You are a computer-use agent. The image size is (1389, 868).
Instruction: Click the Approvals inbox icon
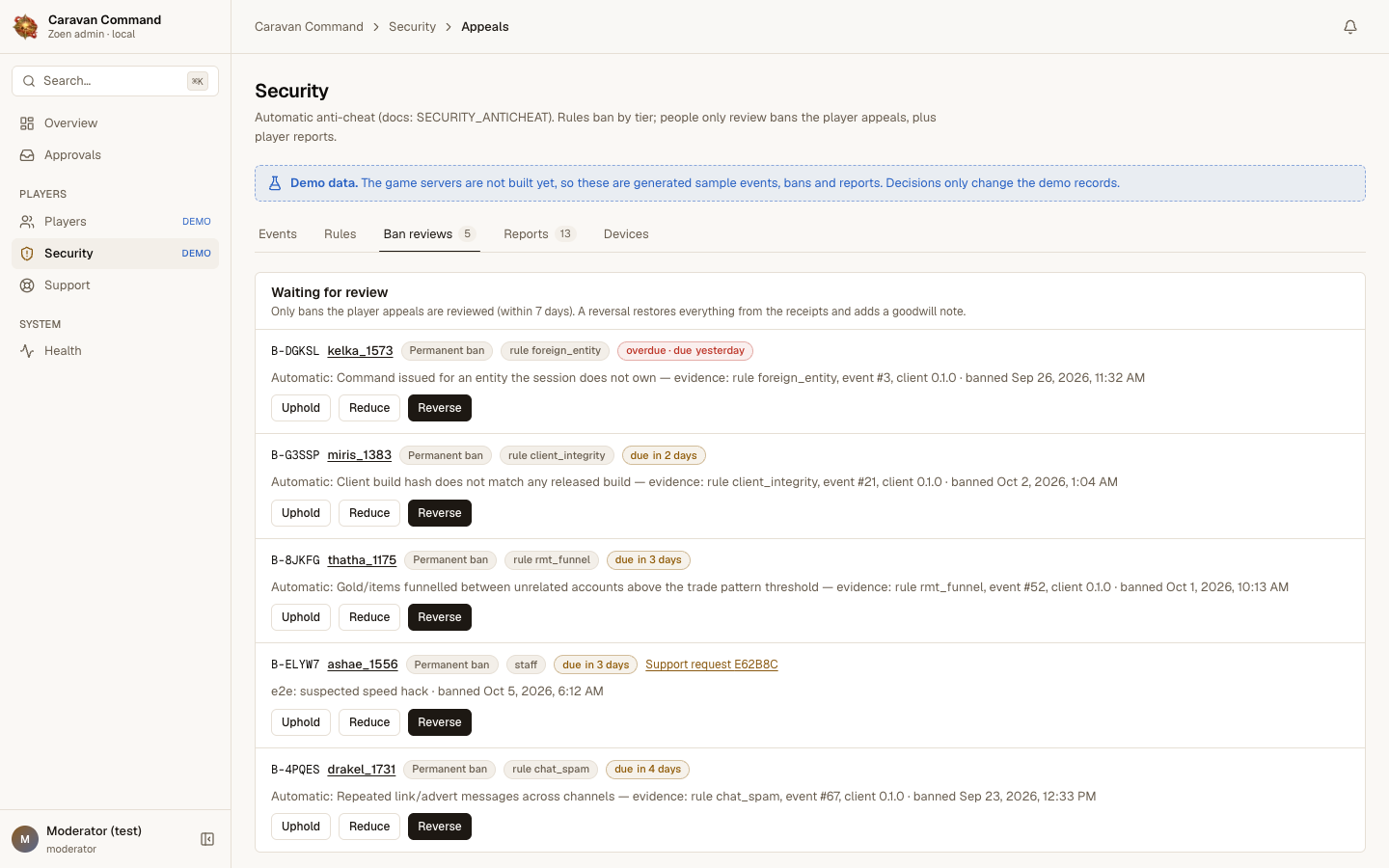(x=27, y=155)
